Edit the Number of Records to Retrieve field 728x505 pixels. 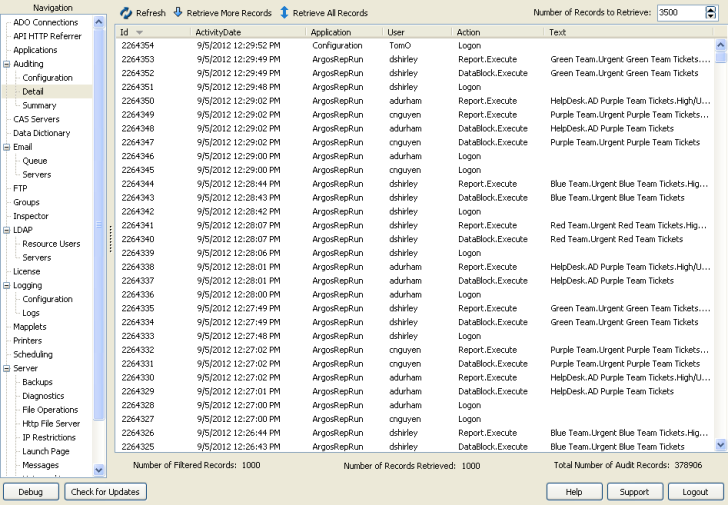point(681,13)
